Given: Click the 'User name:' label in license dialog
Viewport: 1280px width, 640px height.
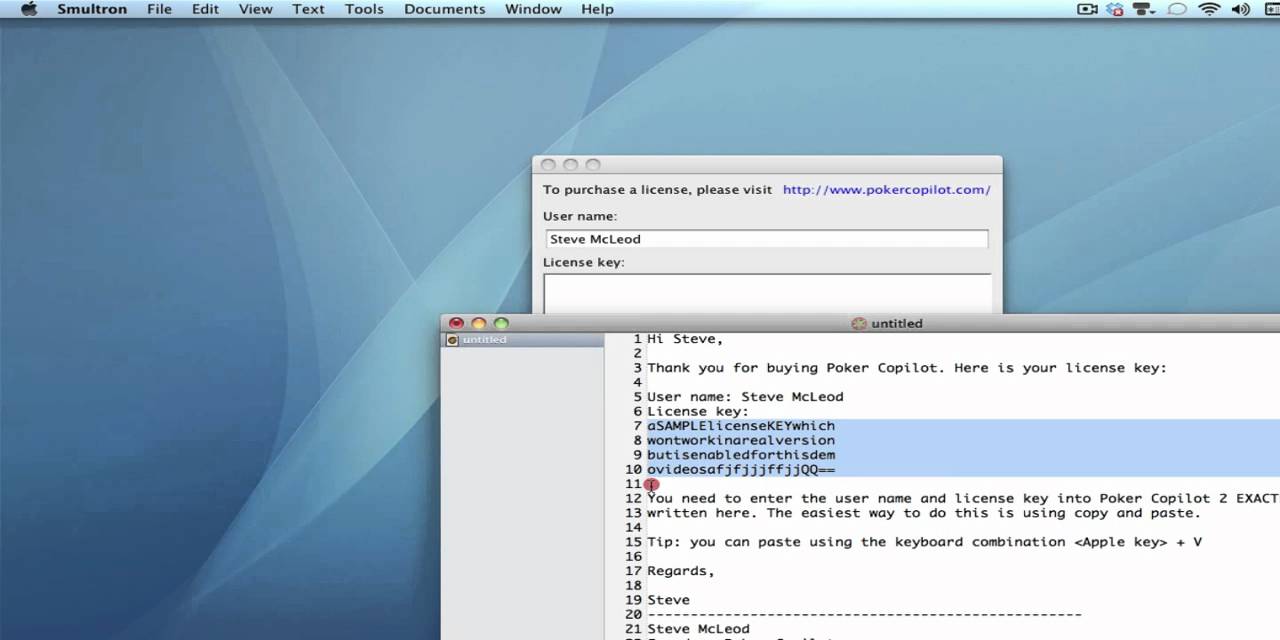Looking at the screenshot, I should tap(580, 216).
